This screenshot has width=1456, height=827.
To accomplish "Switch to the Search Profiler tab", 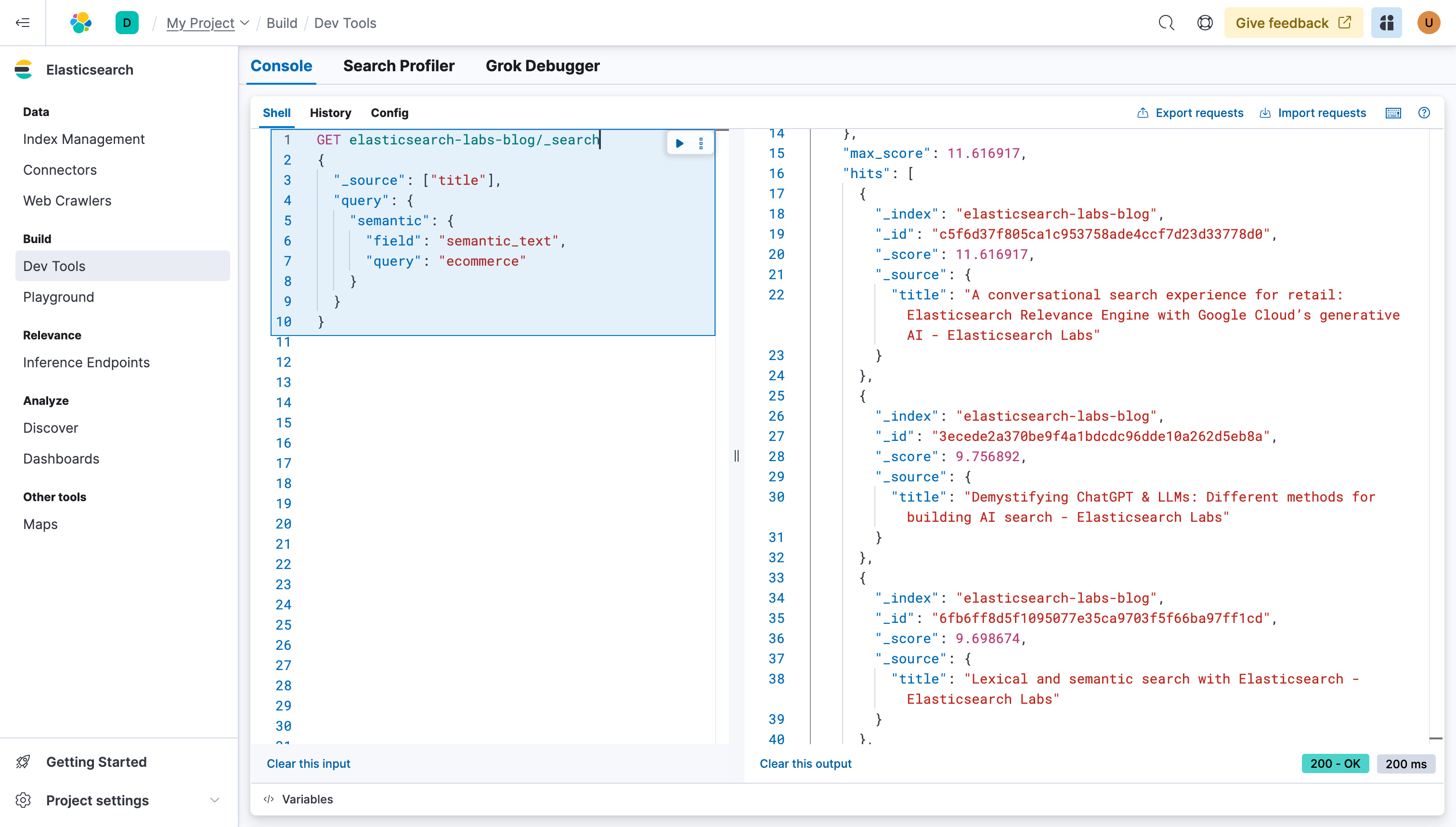I will (399, 66).
